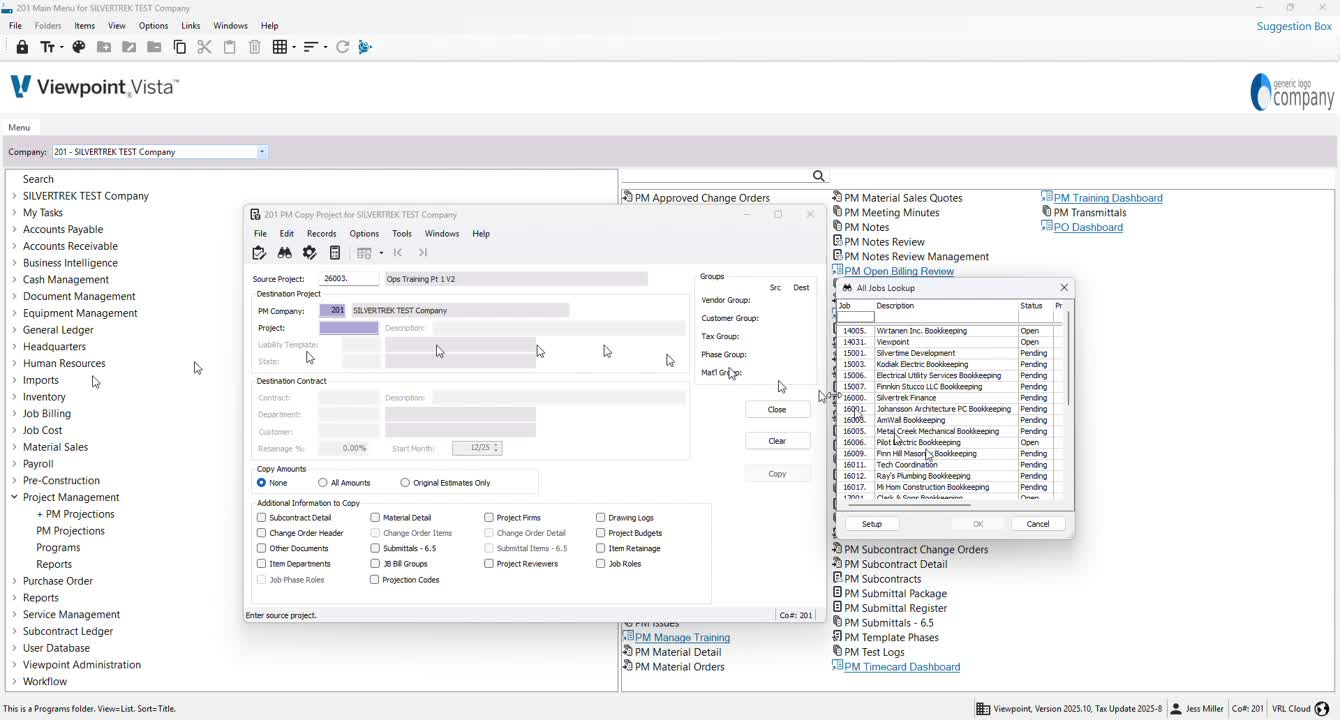Open the Links menu in main menu bar
The width and height of the screenshot is (1340, 720).
tap(190, 25)
